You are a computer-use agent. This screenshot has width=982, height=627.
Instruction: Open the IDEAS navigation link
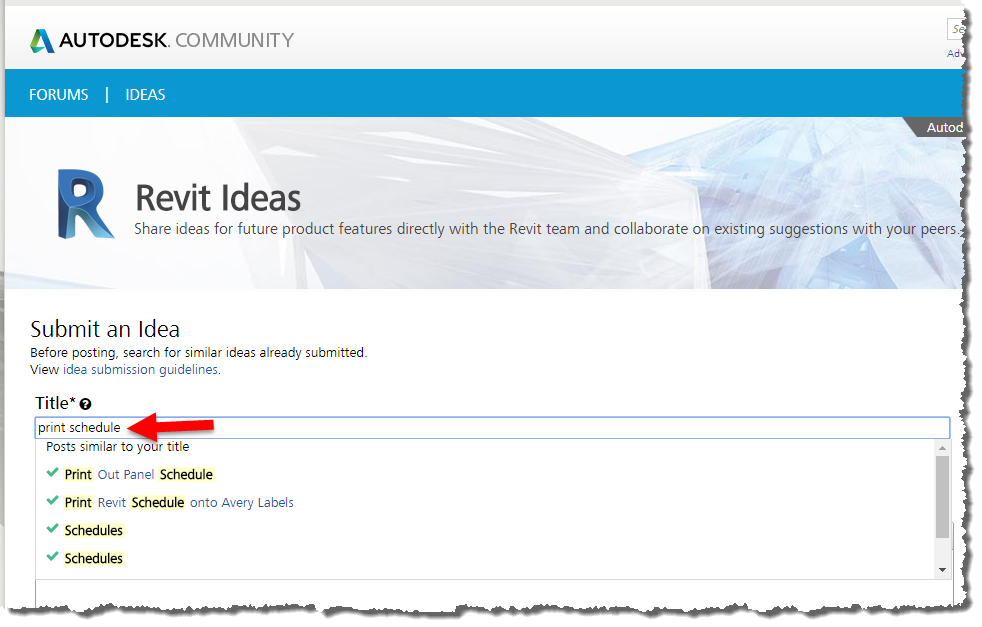tap(145, 95)
